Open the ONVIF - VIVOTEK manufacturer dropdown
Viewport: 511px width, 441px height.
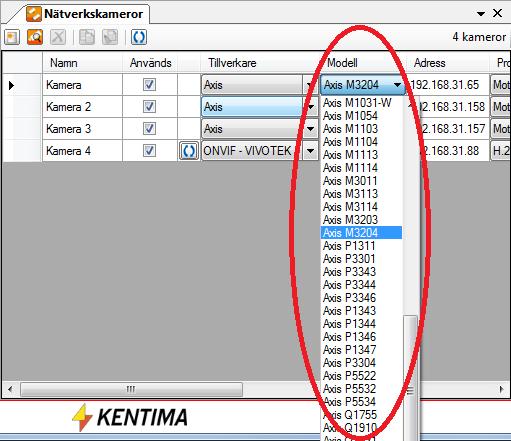[x=310, y=151]
